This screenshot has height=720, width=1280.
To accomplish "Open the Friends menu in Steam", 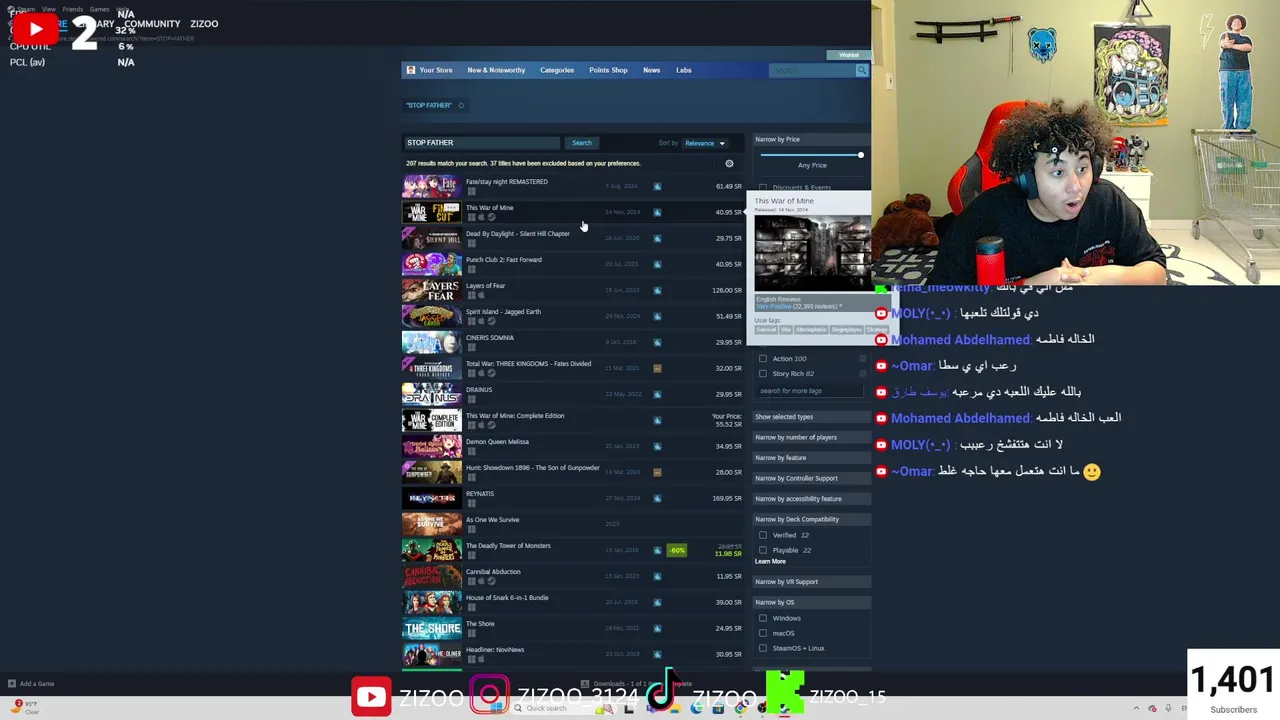I will pyautogui.click(x=73, y=9).
